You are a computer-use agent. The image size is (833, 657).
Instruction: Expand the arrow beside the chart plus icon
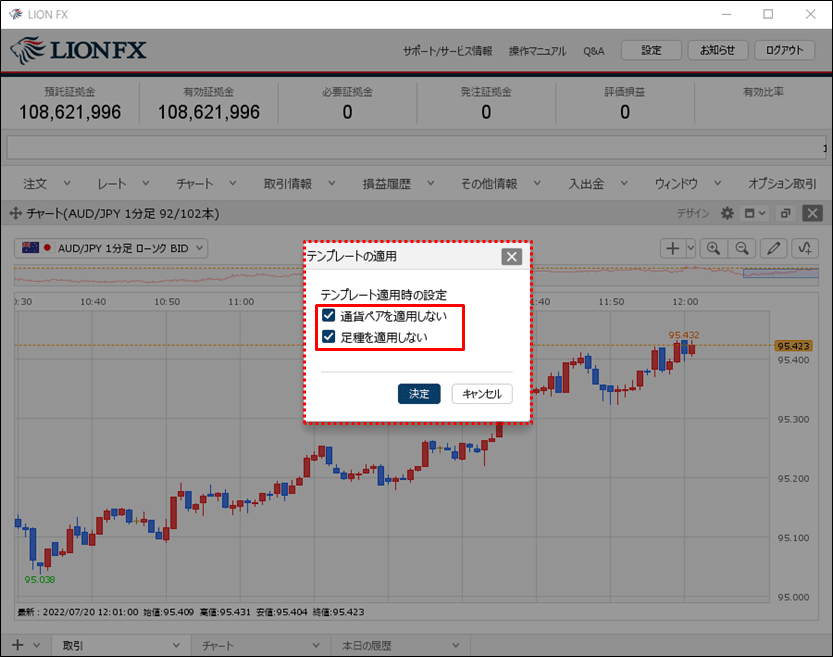[691, 248]
